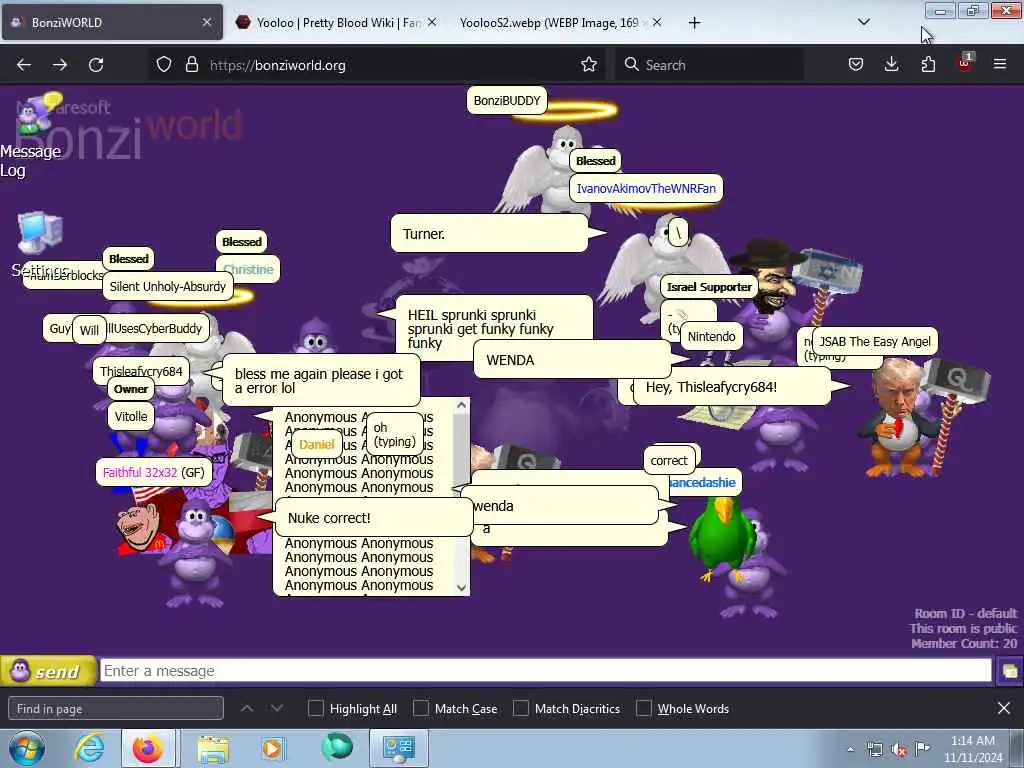Reload the BonziWORLD page
The height and width of the screenshot is (768, 1024).
96,65
